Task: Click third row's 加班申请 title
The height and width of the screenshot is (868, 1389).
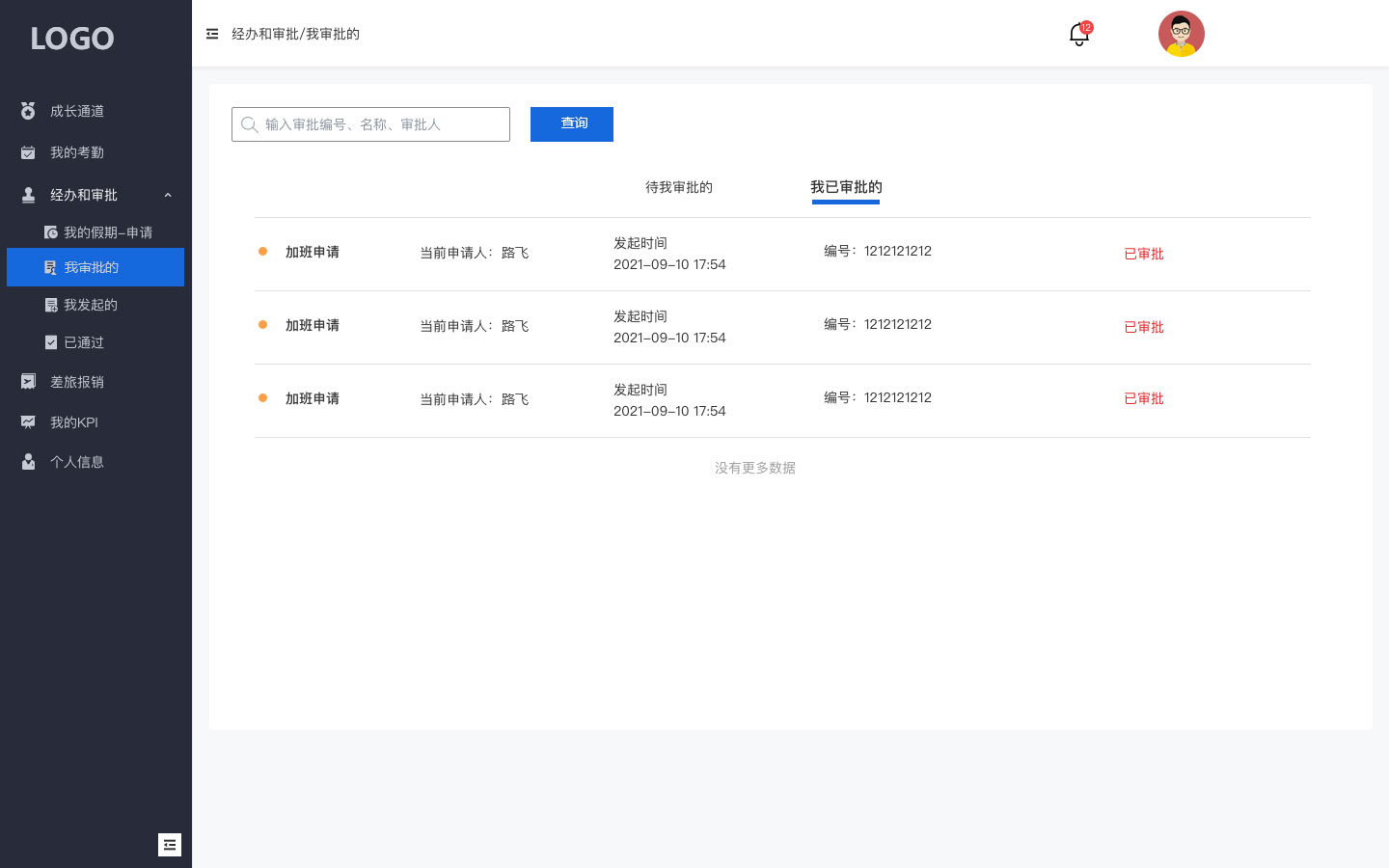Action: (313, 398)
